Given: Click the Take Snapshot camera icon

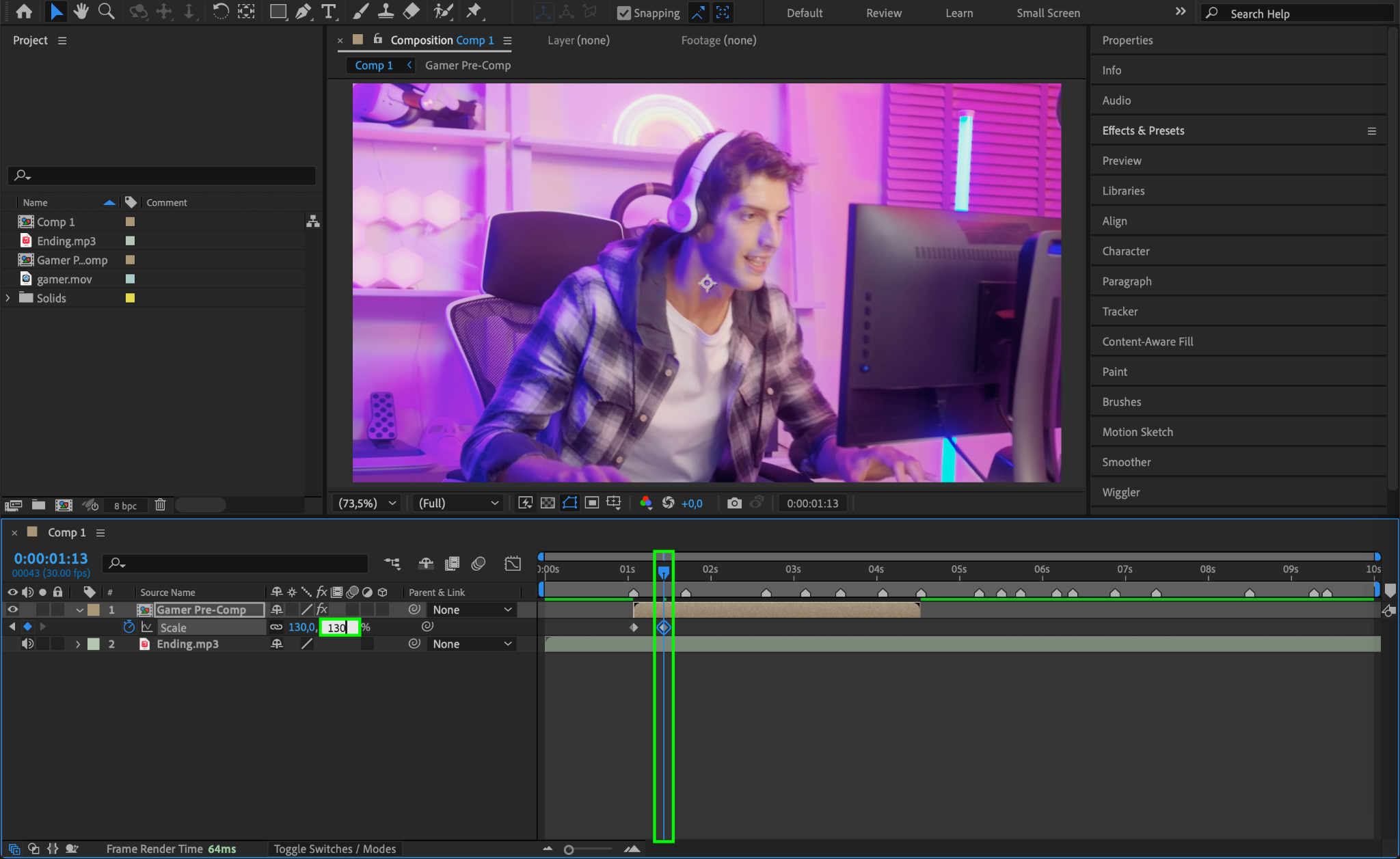Looking at the screenshot, I should click(734, 503).
